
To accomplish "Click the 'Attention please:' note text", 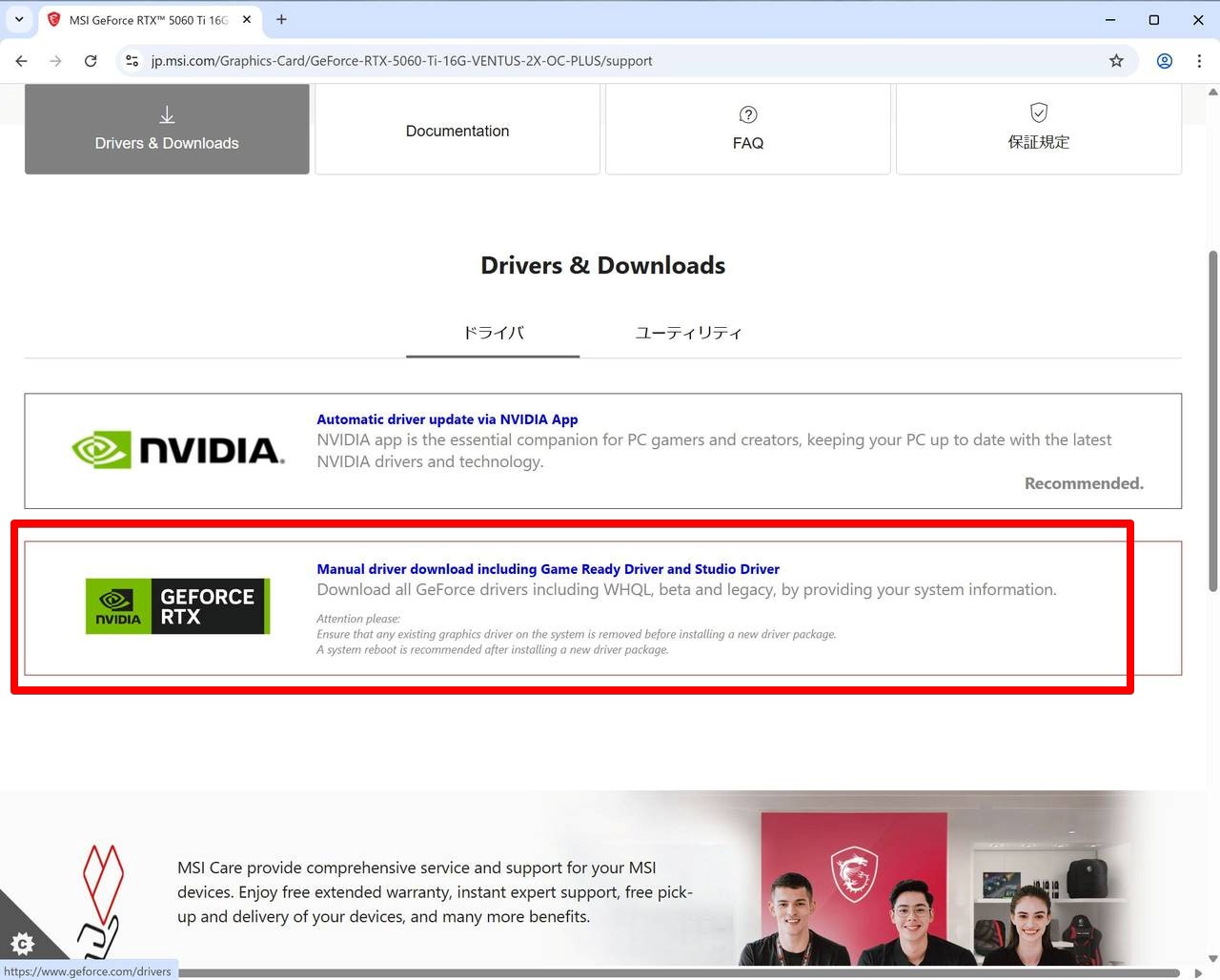I will pos(358,619).
